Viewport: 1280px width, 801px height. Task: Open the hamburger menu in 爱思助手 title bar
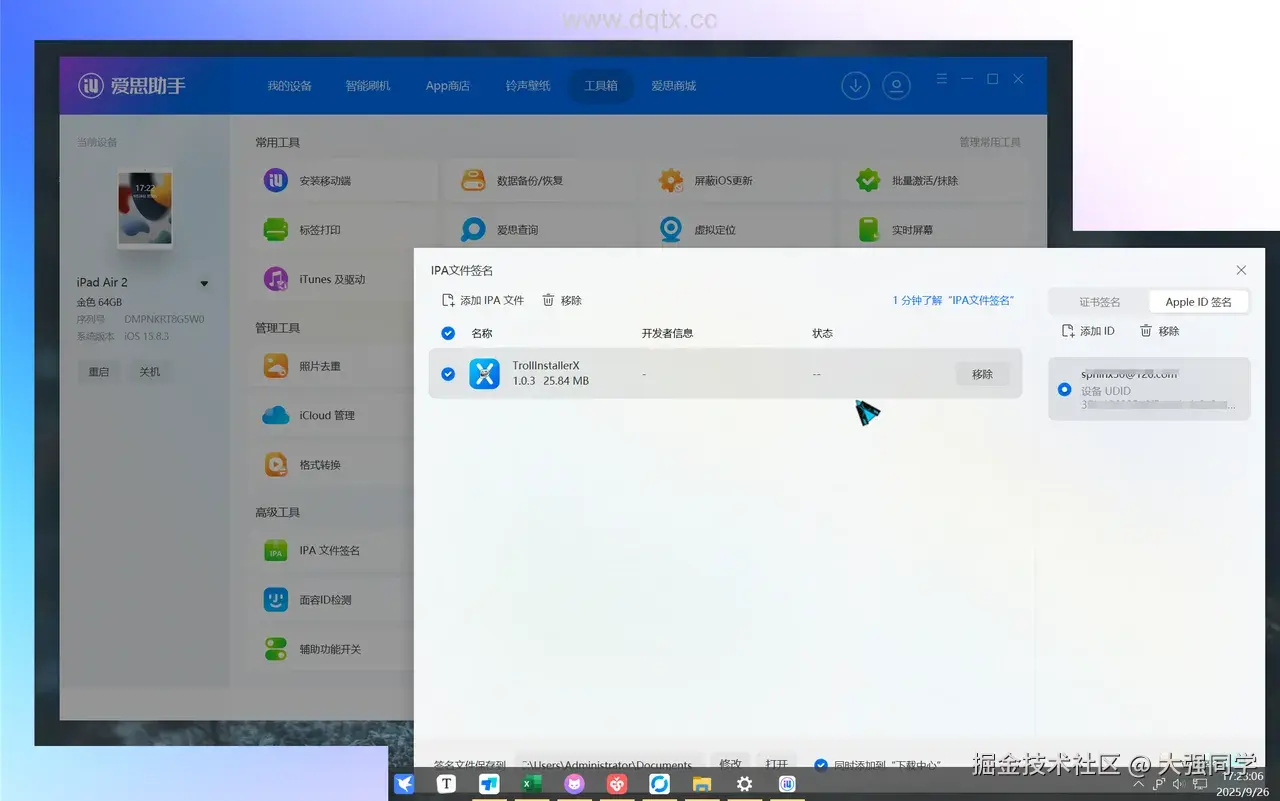pyautogui.click(x=942, y=79)
